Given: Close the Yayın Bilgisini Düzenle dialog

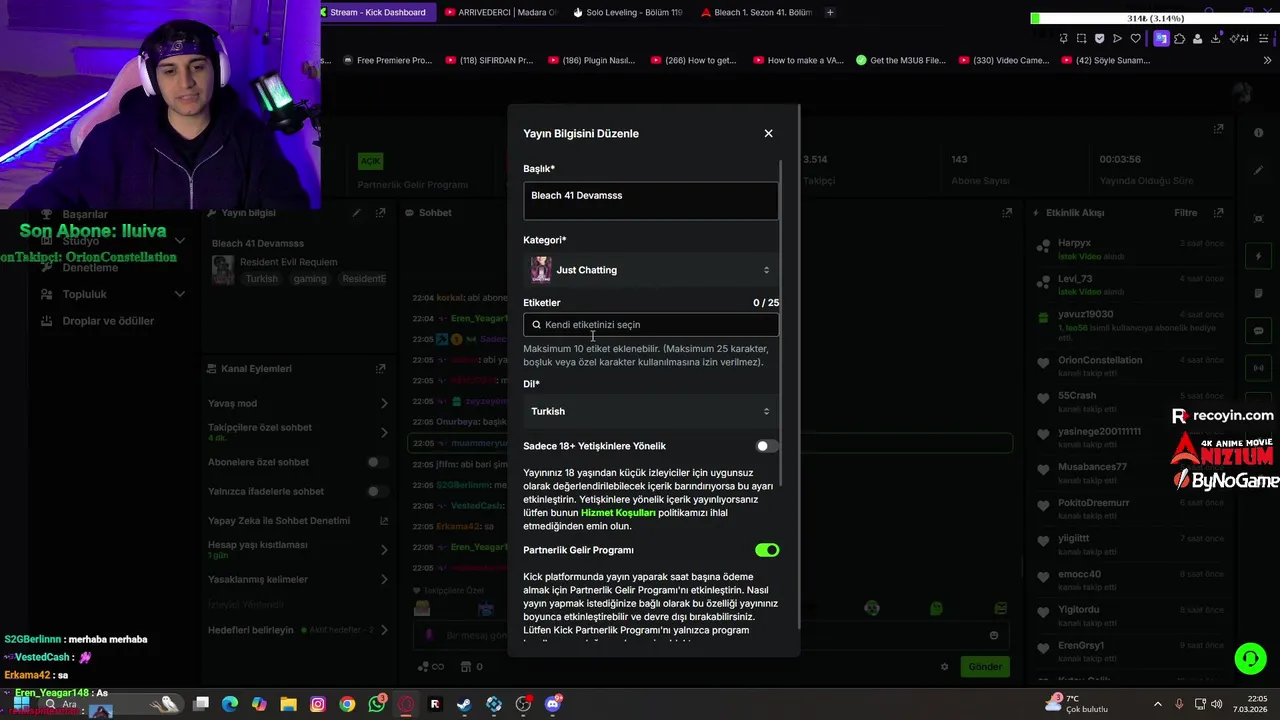Looking at the screenshot, I should coord(768,133).
